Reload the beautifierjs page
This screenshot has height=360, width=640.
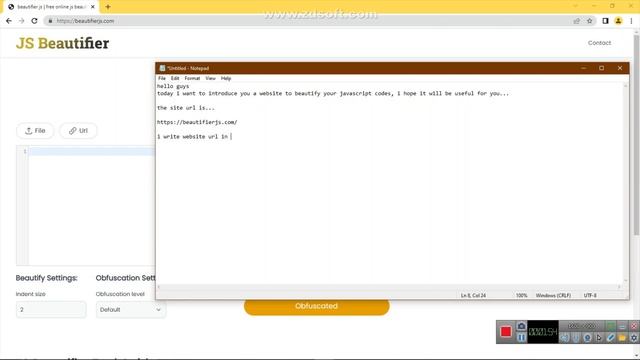[x=34, y=21]
